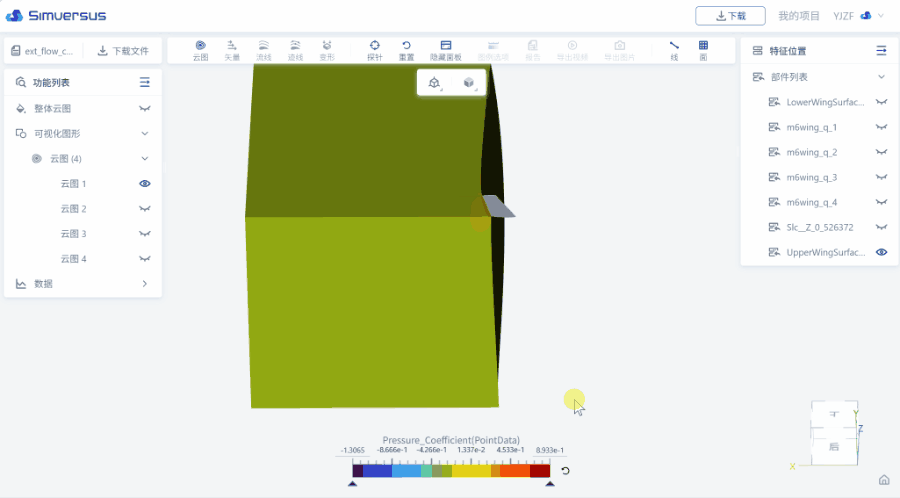Select the 流线 streamline tool
Screen dimensions: 900x498
tap(263, 50)
